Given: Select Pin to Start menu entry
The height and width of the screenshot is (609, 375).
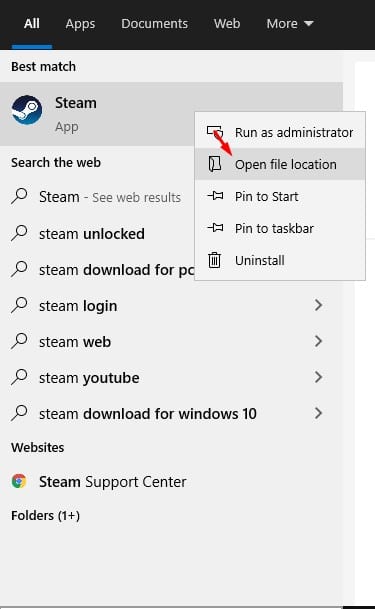Looking at the screenshot, I should click(x=280, y=196).
